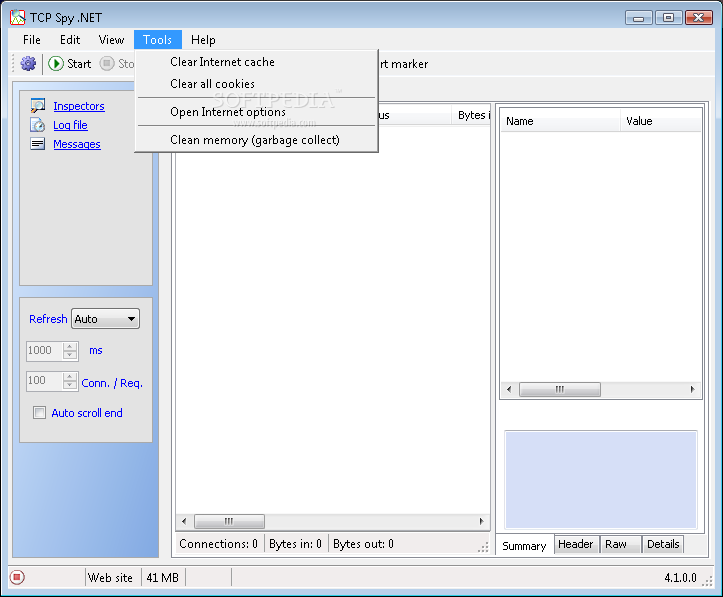This screenshot has width=723, height=597.
Task: Minimize the TCP Spy .NET window
Action: pos(639,18)
